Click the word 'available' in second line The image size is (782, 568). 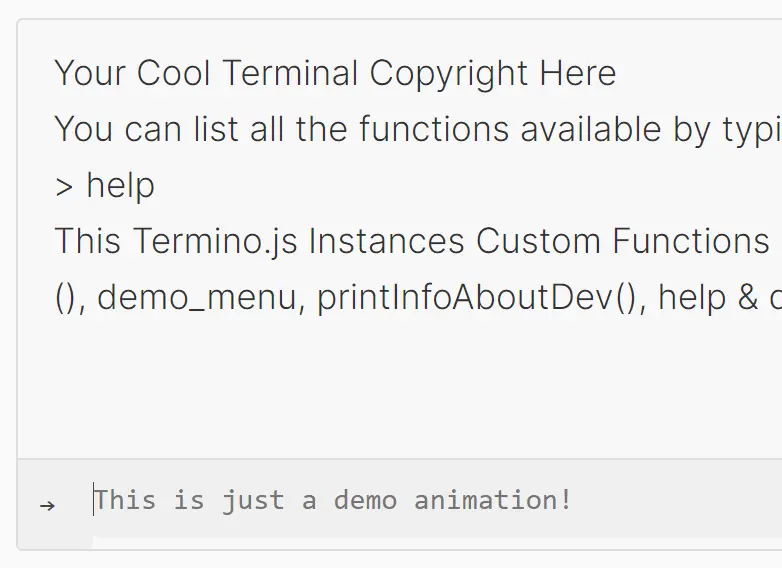pyautogui.click(x=591, y=129)
